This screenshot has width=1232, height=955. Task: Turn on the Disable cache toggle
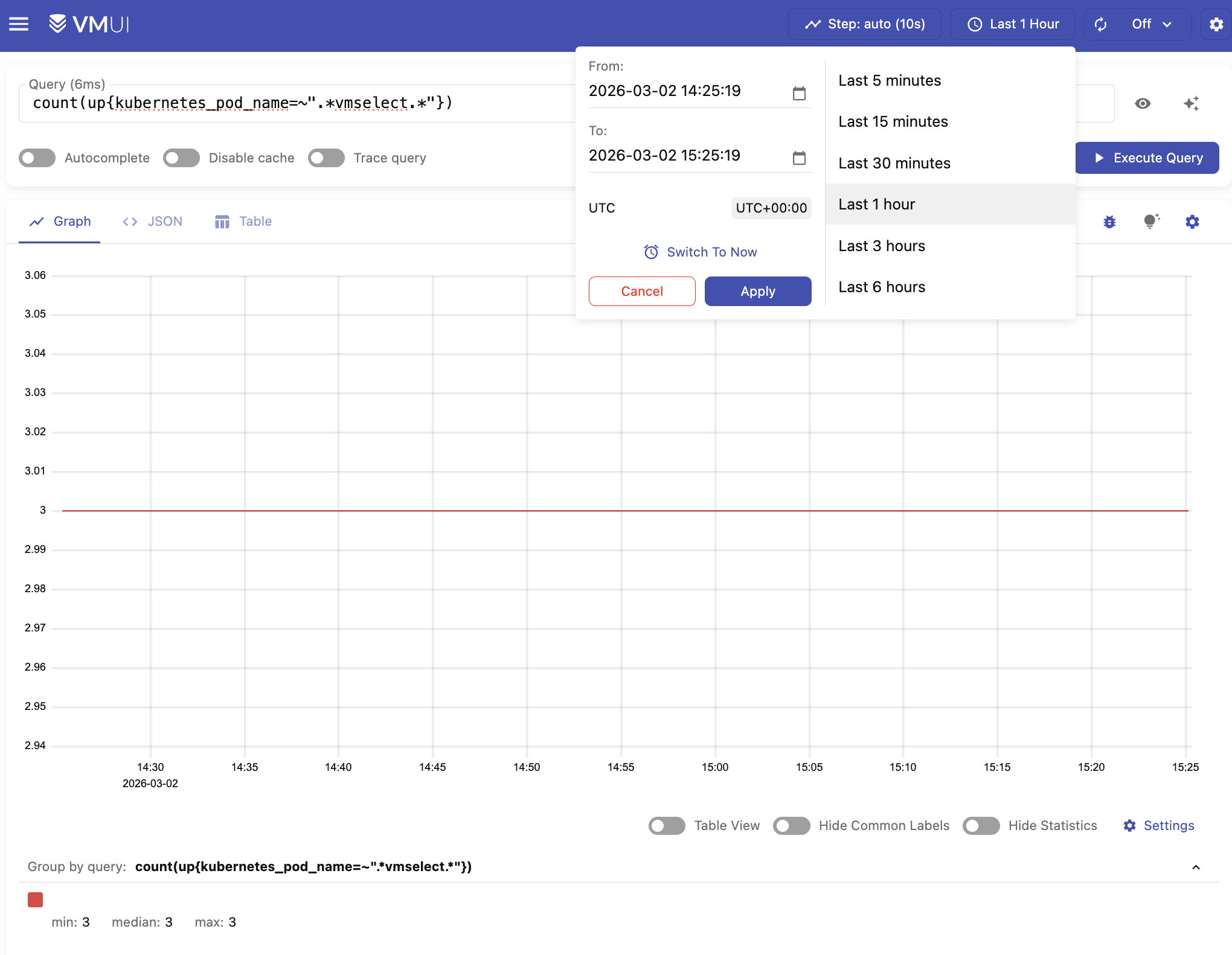click(181, 158)
